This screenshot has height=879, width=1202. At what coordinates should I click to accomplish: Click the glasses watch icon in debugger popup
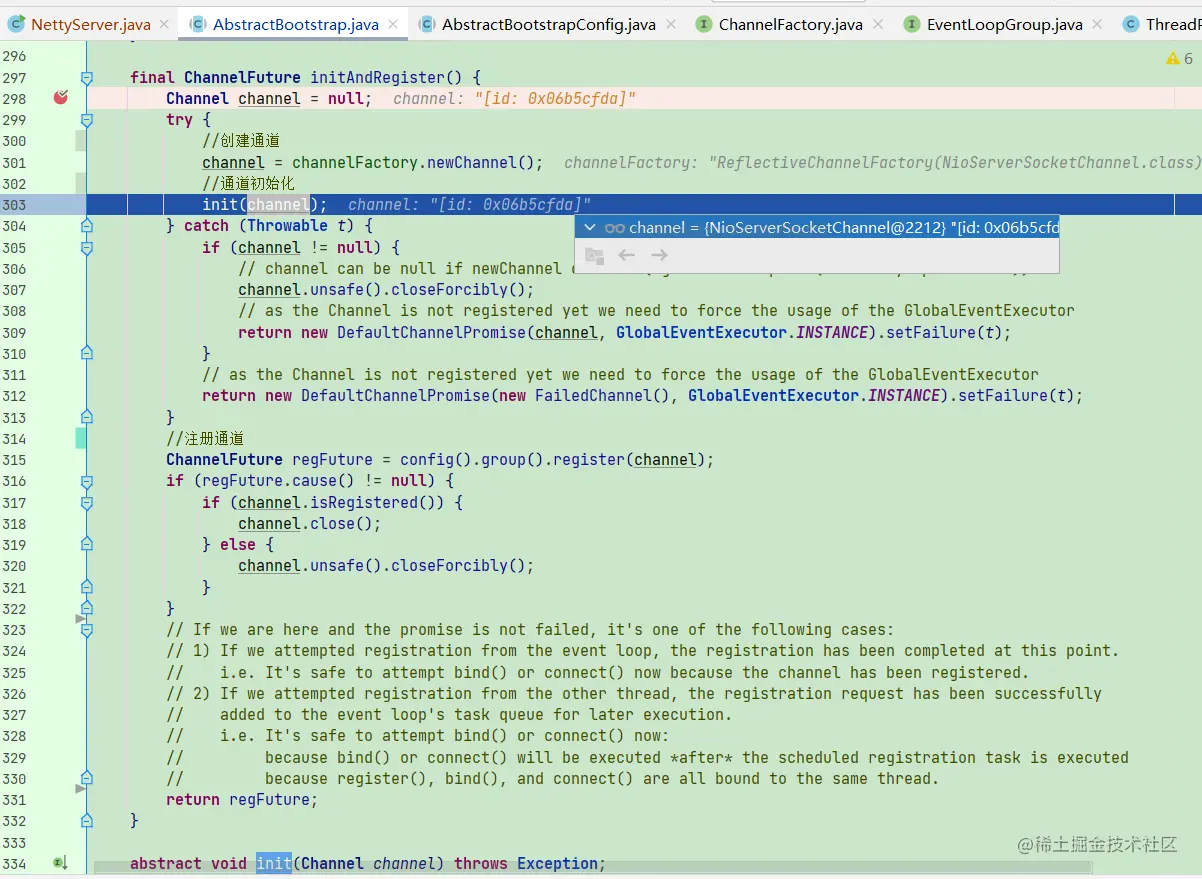click(615, 228)
